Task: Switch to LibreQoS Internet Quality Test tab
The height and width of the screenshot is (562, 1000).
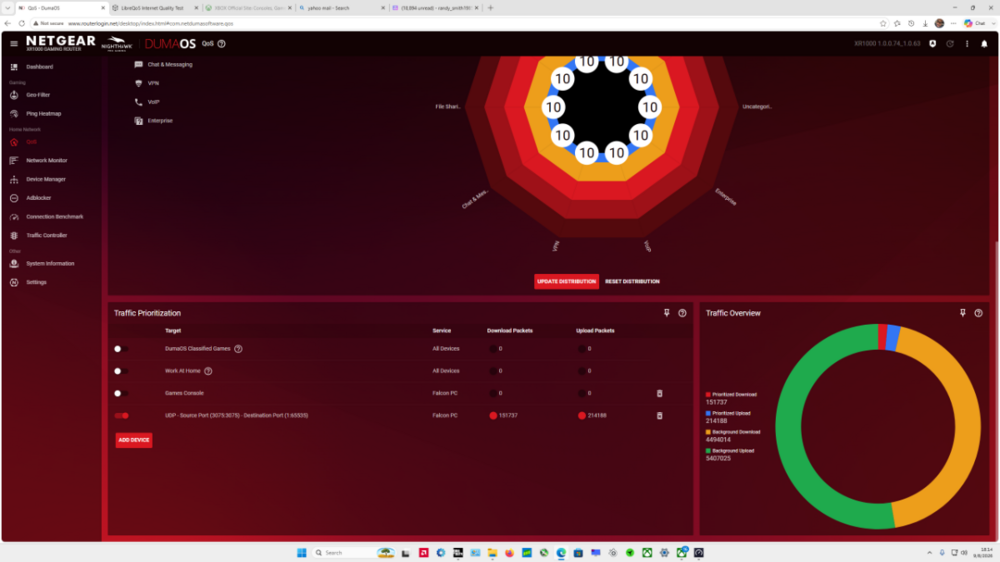Action: (152, 8)
